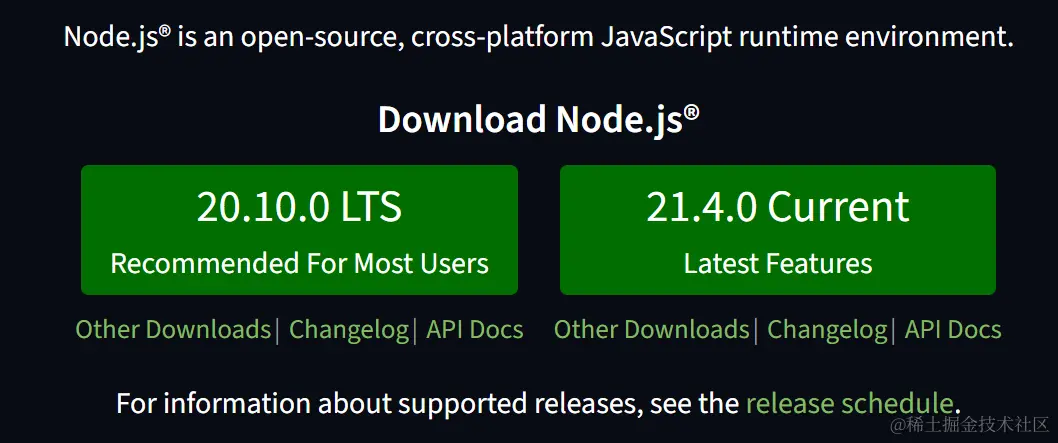Open API Docs under the LTS button
Image resolution: width=1058 pixels, height=443 pixels.
[475, 330]
